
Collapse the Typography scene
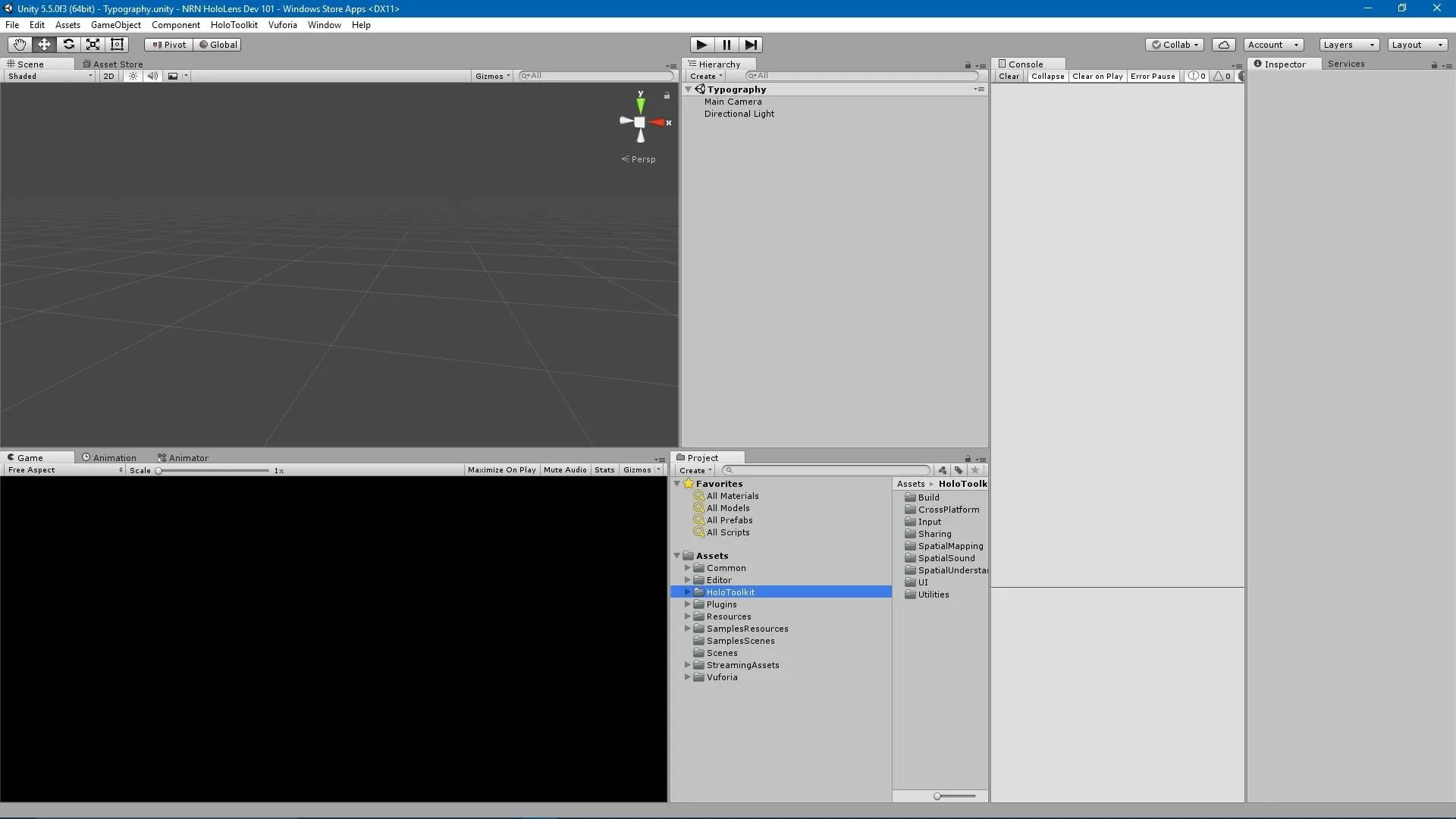(689, 89)
